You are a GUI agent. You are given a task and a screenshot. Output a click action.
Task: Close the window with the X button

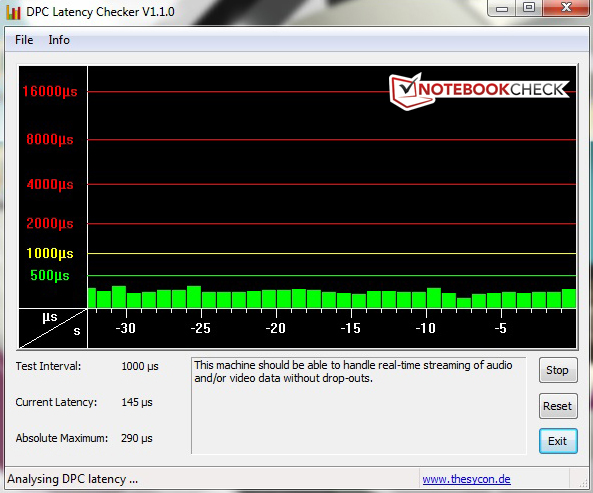[566, 8]
